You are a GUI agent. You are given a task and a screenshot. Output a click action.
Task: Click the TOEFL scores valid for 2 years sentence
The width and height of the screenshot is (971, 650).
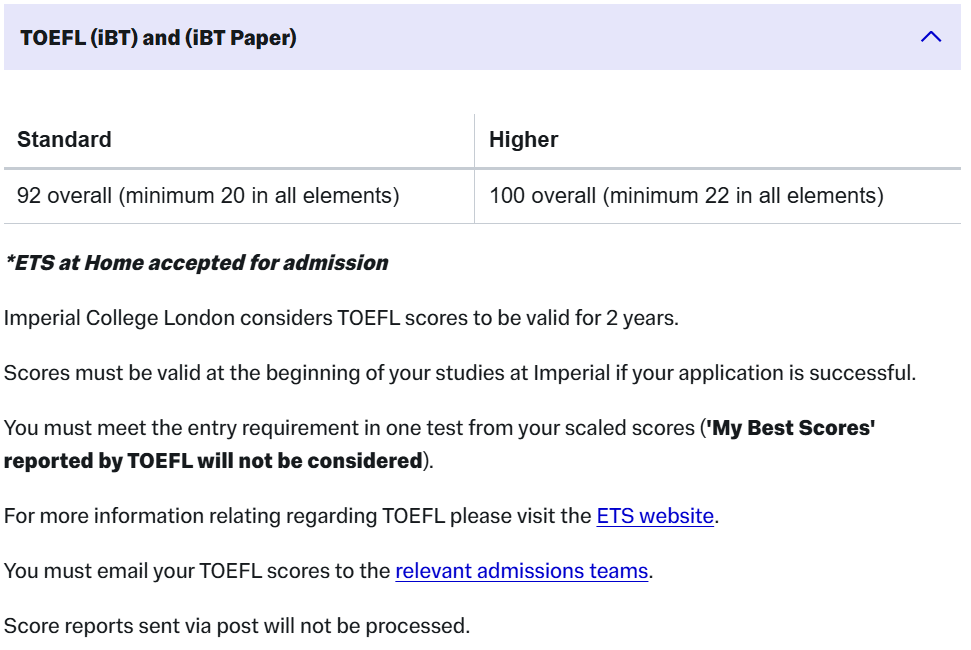[341, 318]
